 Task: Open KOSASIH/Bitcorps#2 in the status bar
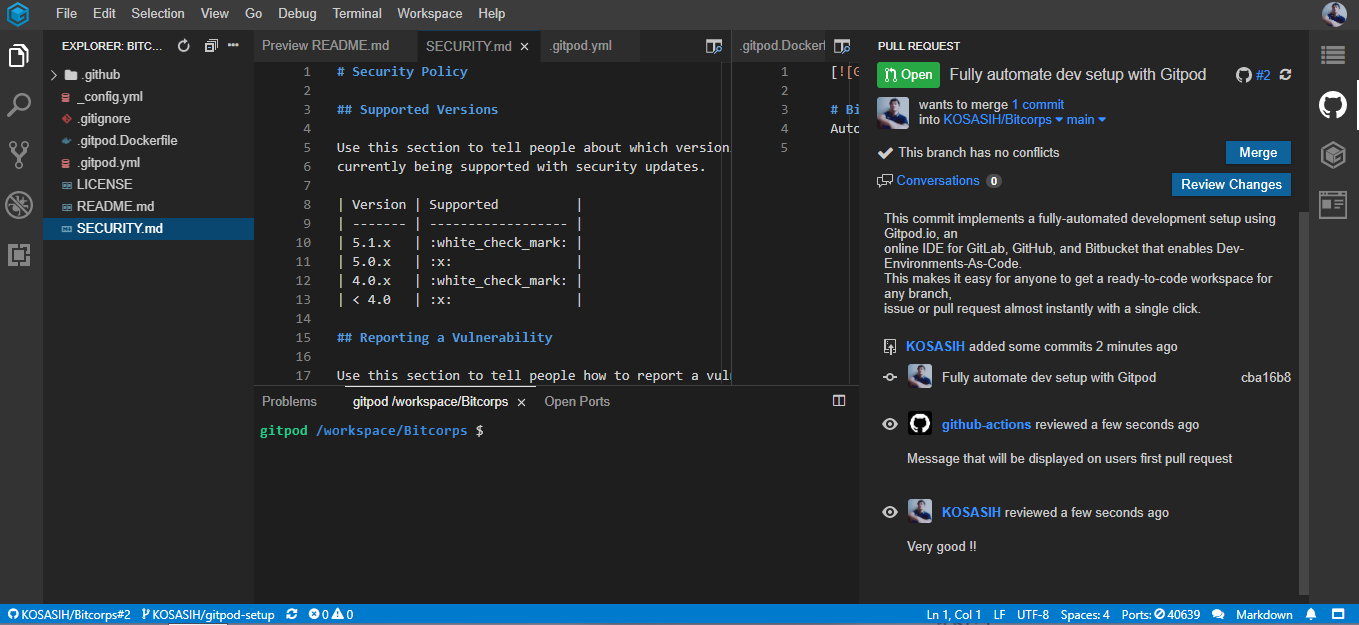[69, 615]
